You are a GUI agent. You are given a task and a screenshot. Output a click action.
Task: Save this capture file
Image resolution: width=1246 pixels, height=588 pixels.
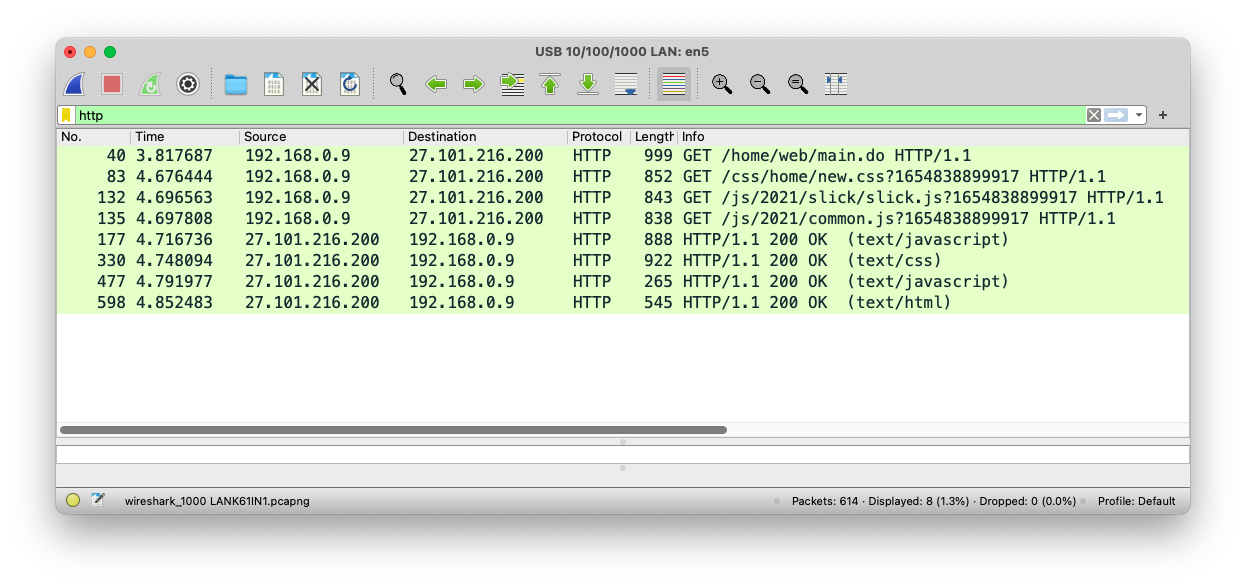pyautogui.click(x=274, y=84)
